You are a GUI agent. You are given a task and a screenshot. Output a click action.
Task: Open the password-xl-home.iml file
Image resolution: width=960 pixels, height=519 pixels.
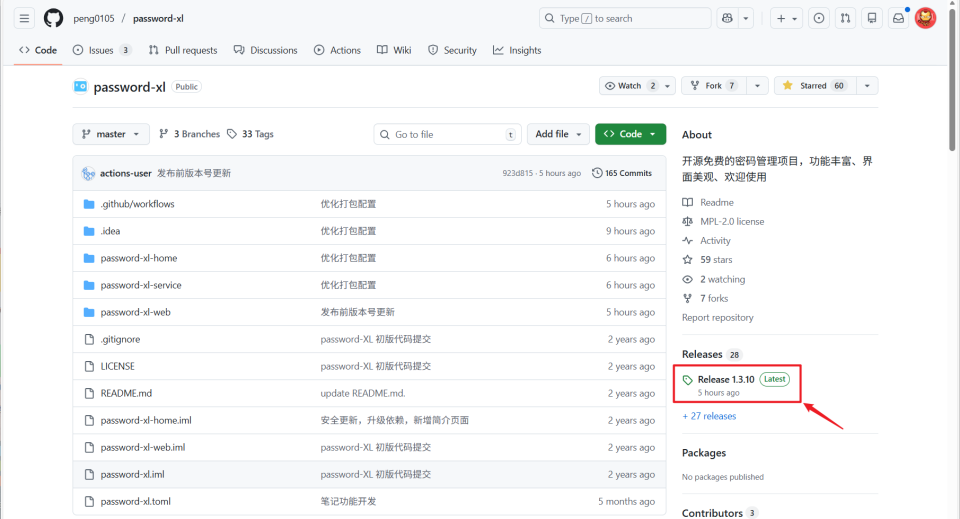[146, 420]
